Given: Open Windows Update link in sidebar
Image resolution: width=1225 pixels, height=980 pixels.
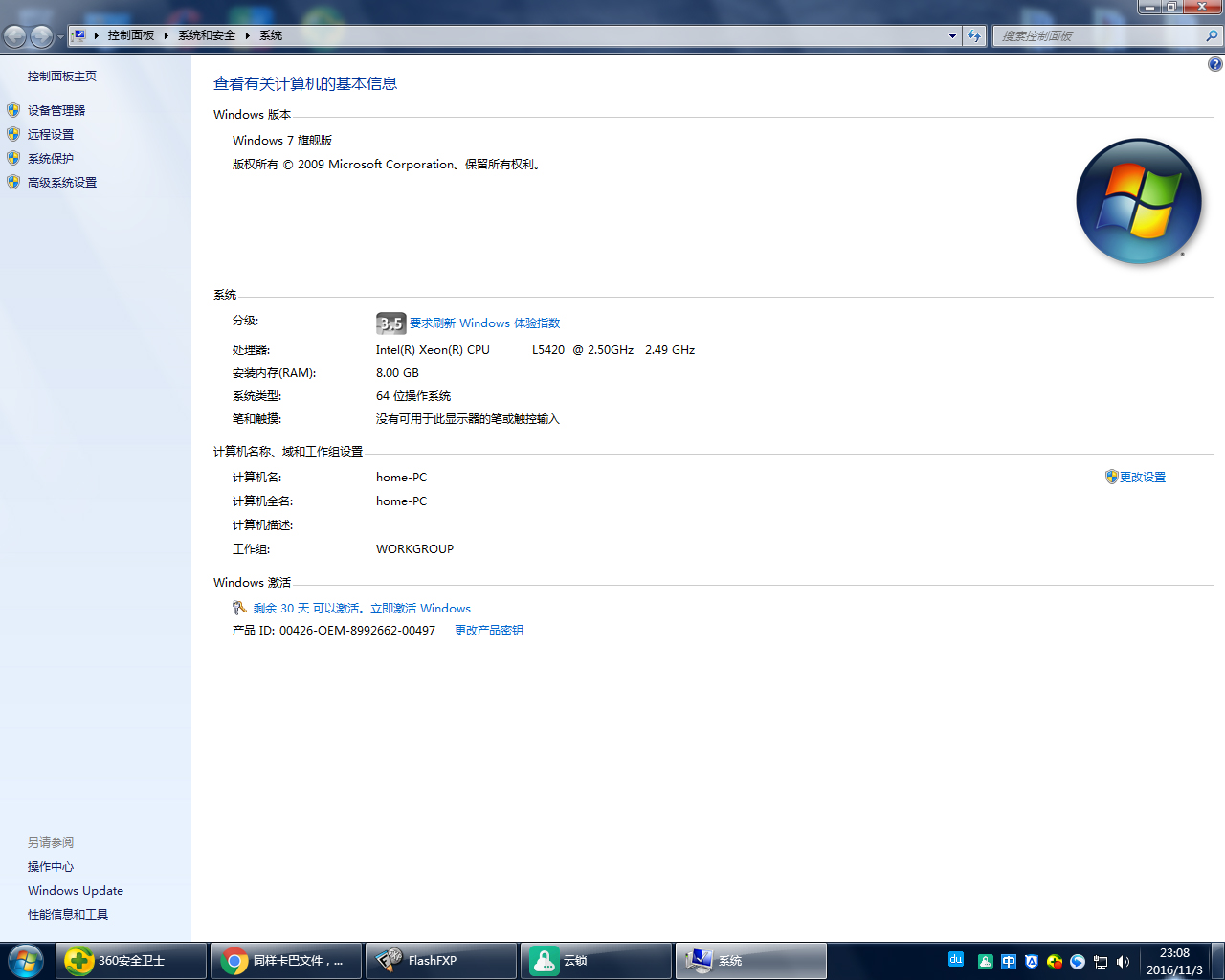Looking at the screenshot, I should point(76,891).
